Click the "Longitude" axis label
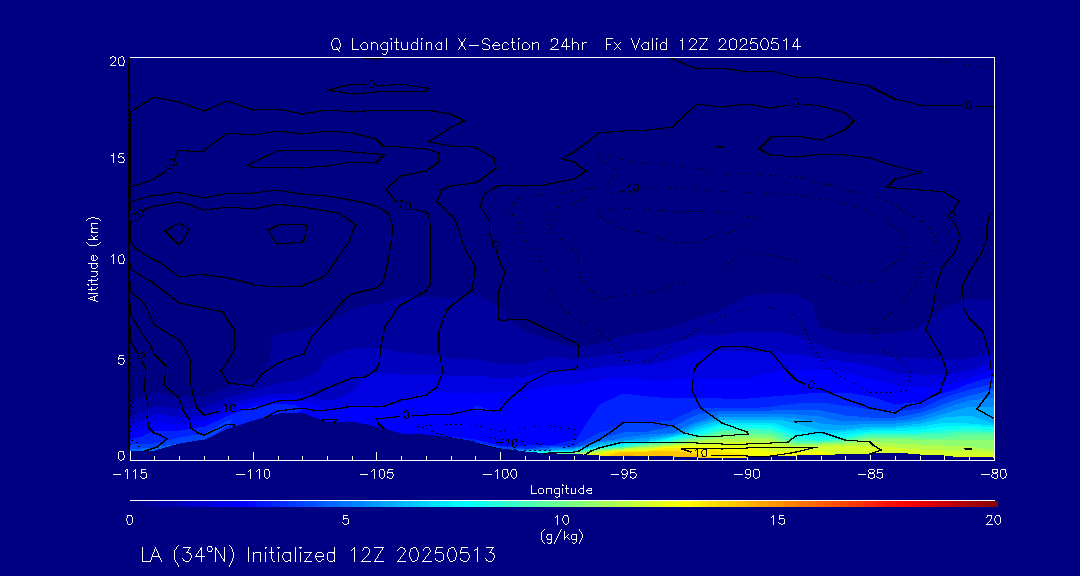The image size is (1080, 576). click(x=561, y=491)
